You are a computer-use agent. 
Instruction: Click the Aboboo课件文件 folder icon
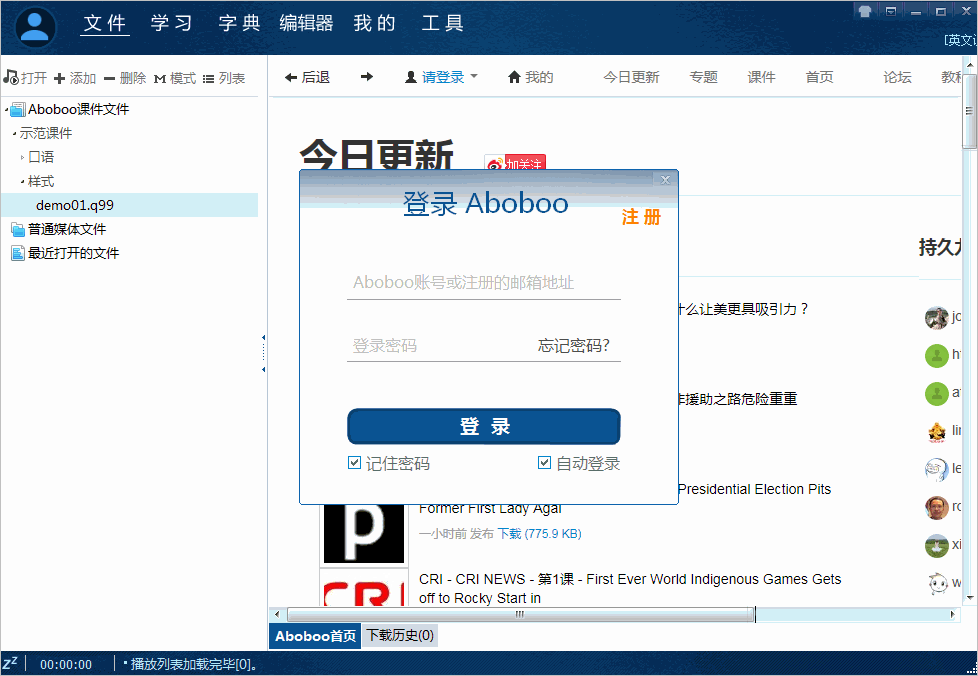18,110
